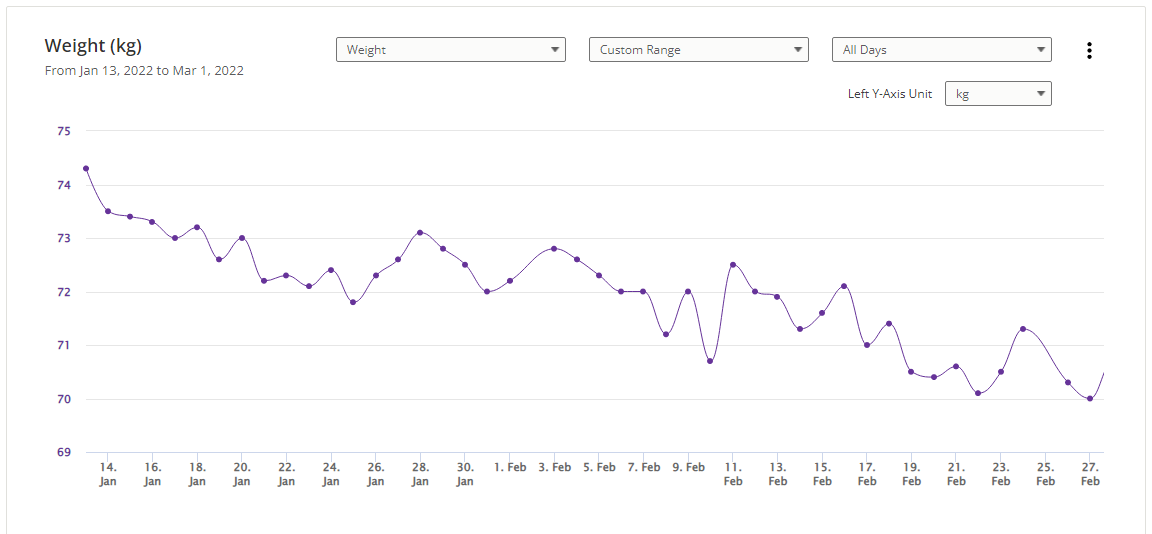The width and height of the screenshot is (1152, 534).
Task: Click the x-axis label '27. Feb'
Action: point(1090,474)
